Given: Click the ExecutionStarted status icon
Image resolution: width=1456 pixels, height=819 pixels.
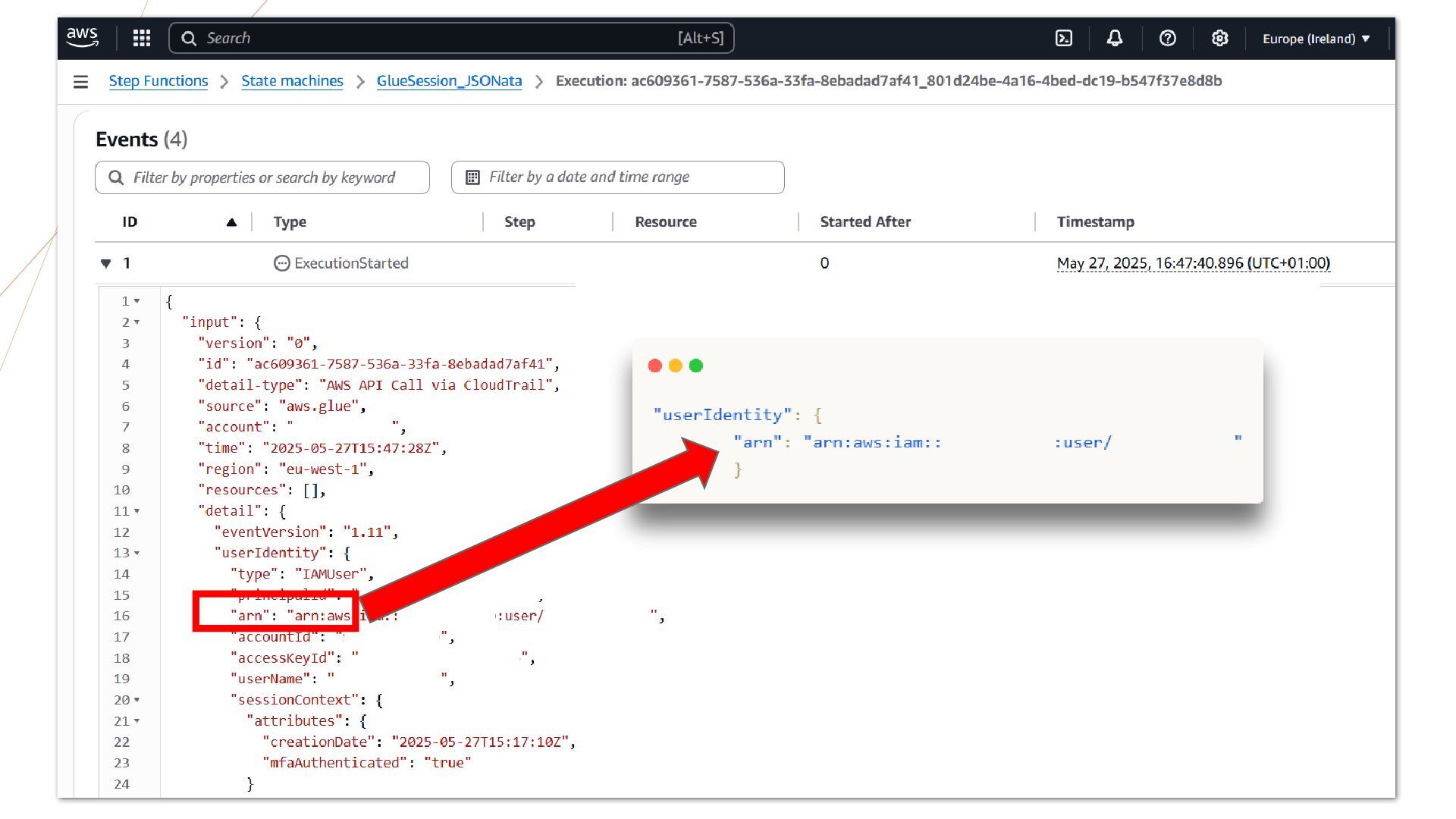Looking at the screenshot, I should tap(281, 263).
